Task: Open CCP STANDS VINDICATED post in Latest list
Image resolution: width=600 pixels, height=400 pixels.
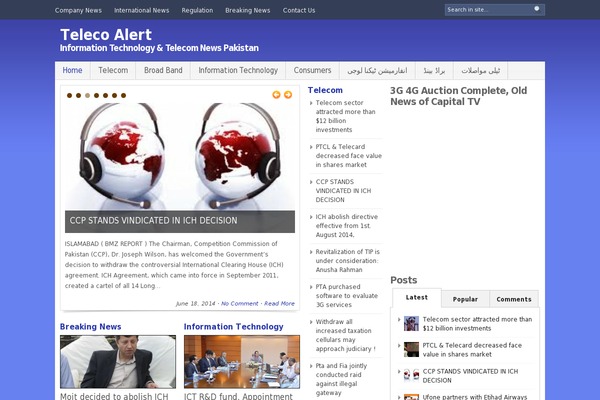Action: [x=470, y=376]
